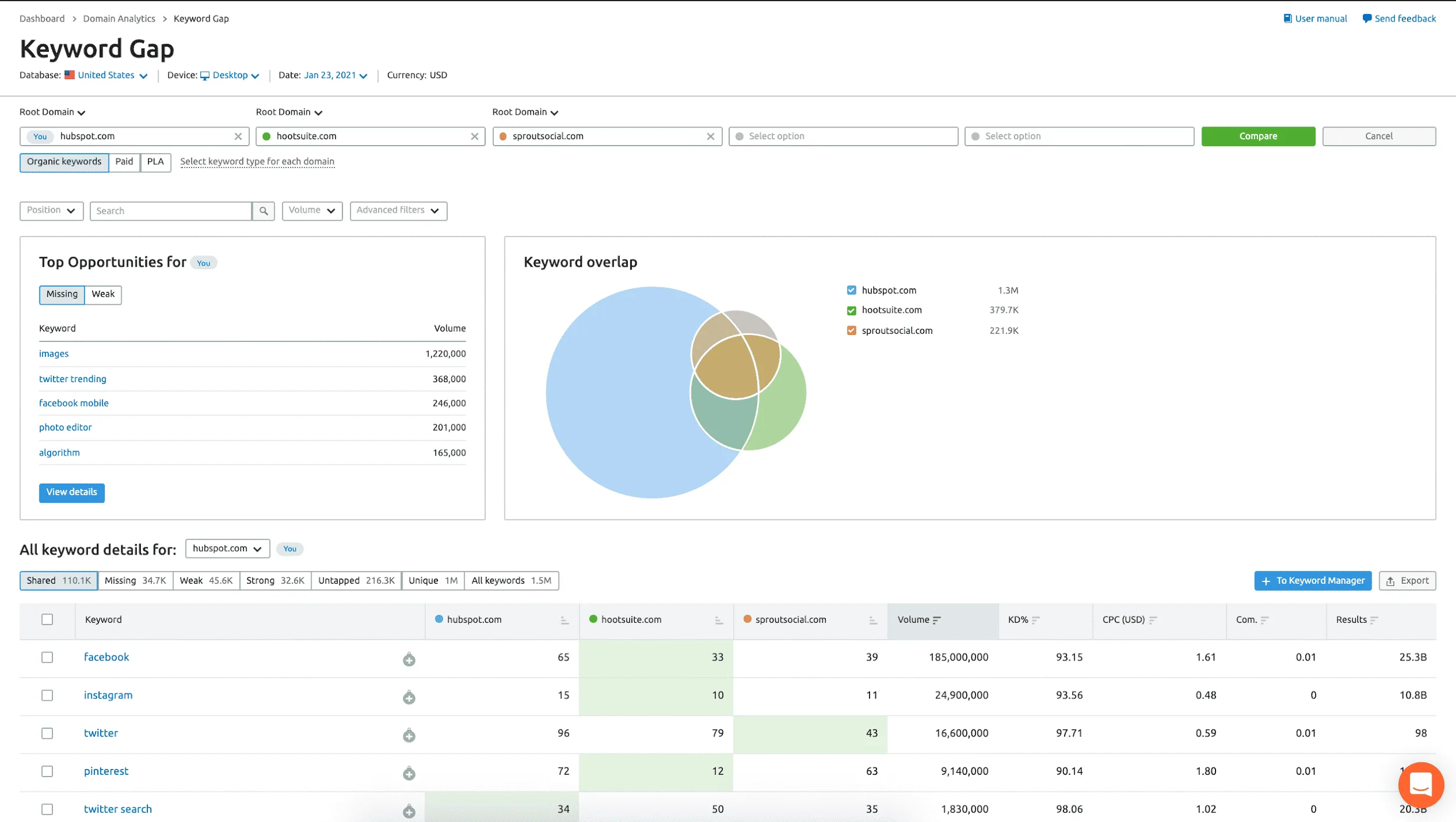This screenshot has width=1456, height=822.
Task: Switch to Weak in Top Opportunities
Action: (x=103, y=295)
